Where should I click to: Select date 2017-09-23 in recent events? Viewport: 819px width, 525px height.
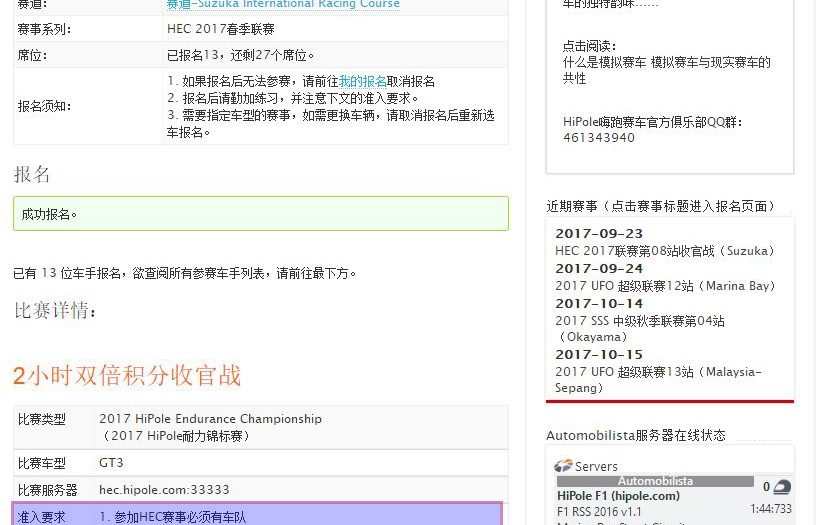coord(599,234)
